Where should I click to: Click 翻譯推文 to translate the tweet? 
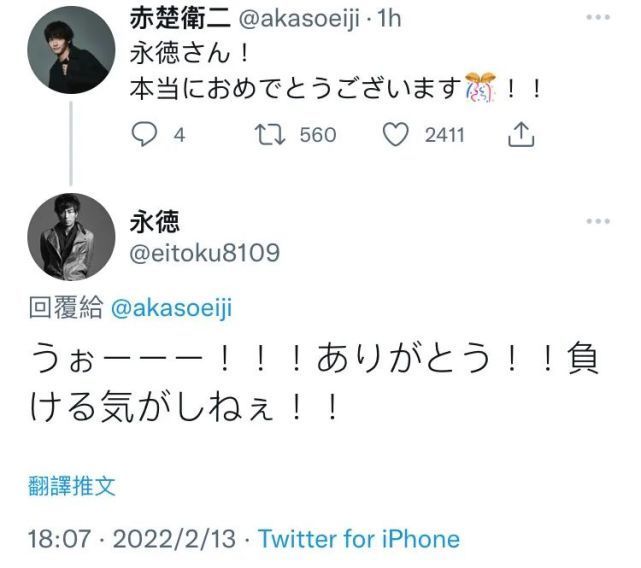click(x=72, y=486)
